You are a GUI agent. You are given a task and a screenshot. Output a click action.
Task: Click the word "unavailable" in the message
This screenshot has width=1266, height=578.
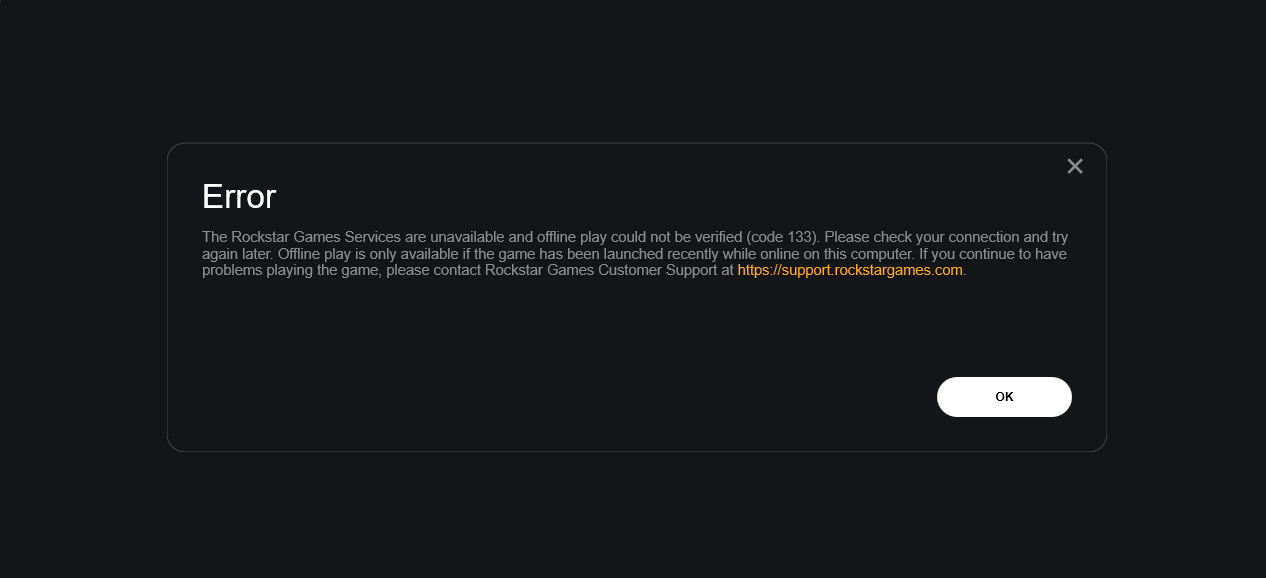467,237
